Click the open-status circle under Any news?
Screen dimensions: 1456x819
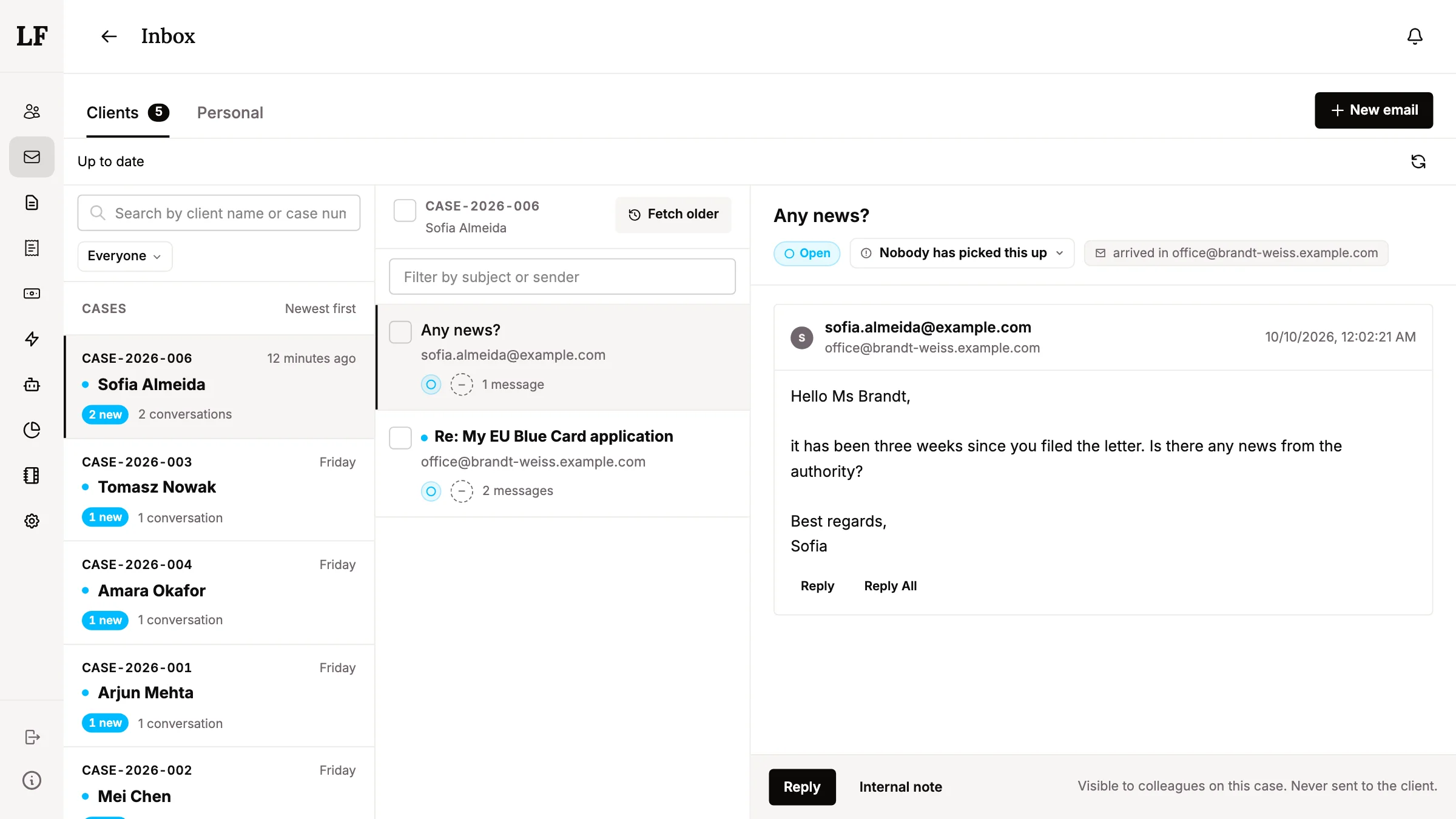pos(431,385)
